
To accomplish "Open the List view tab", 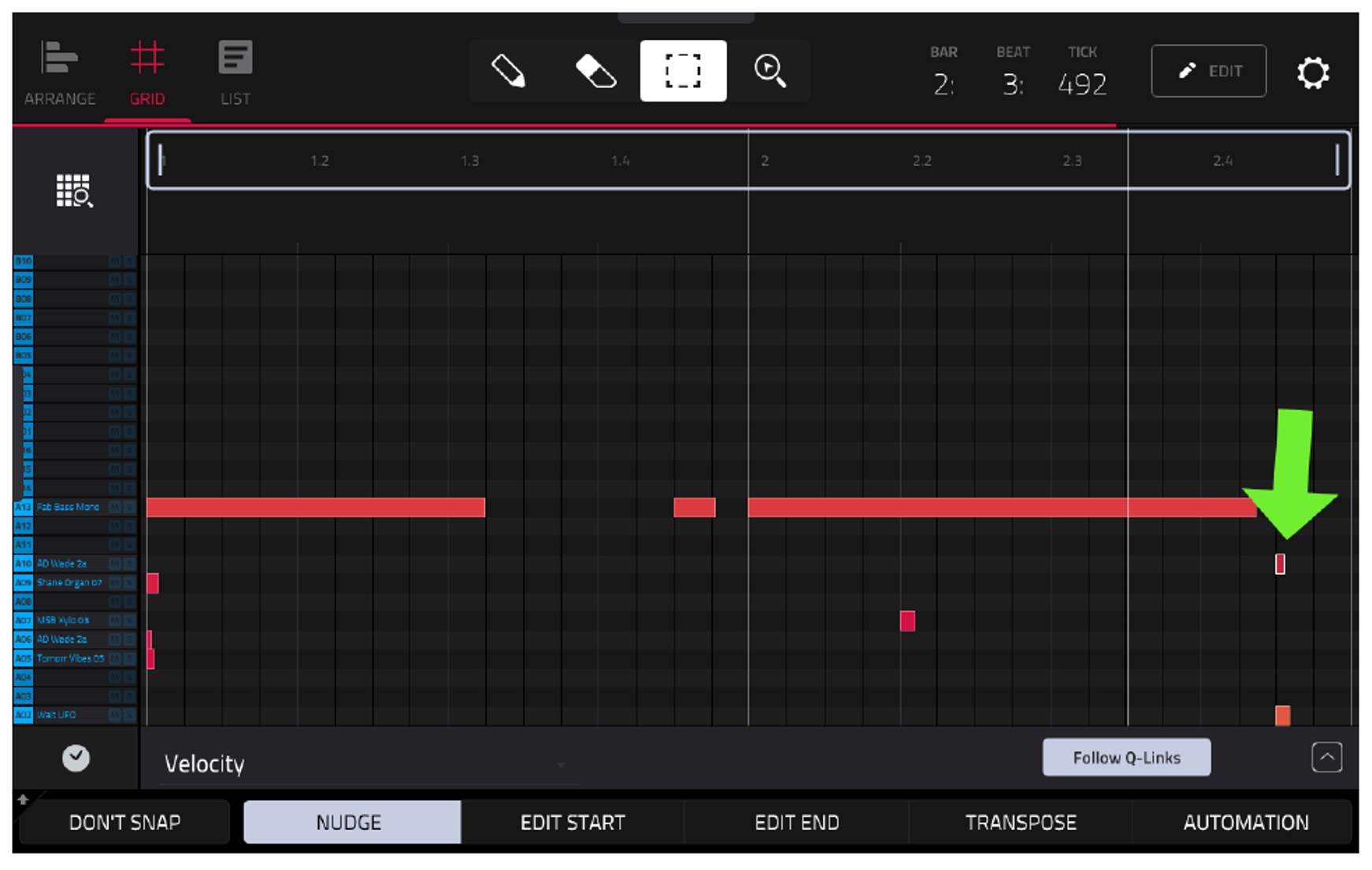I will click(x=235, y=74).
